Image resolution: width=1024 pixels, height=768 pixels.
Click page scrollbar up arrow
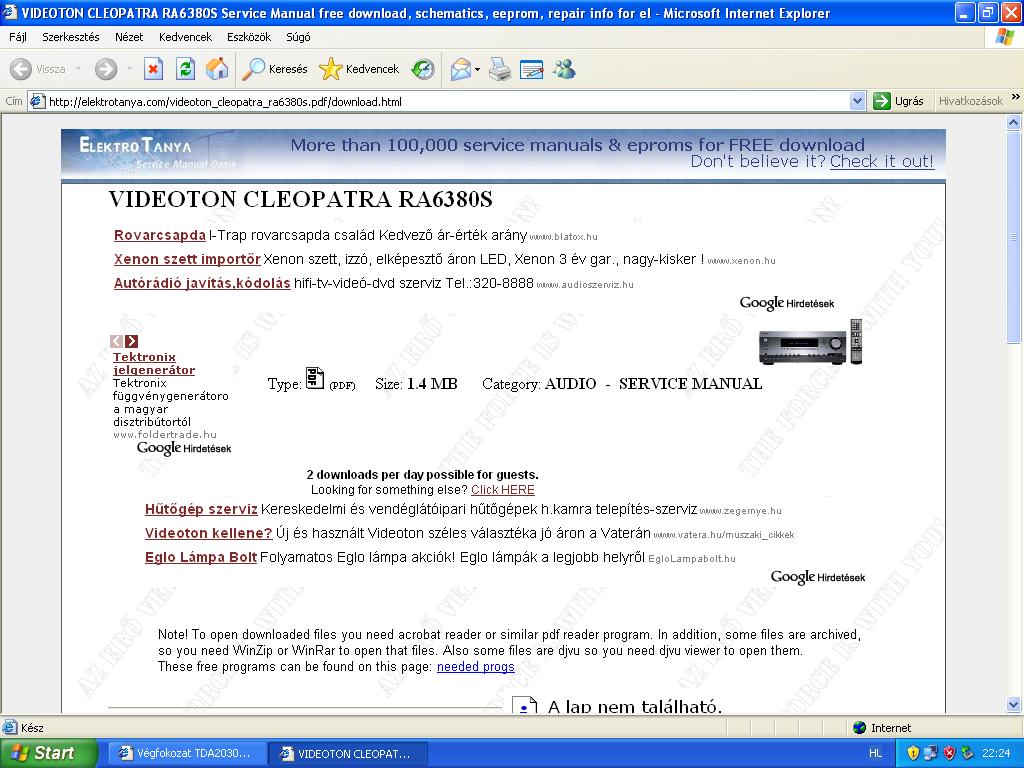(1014, 122)
